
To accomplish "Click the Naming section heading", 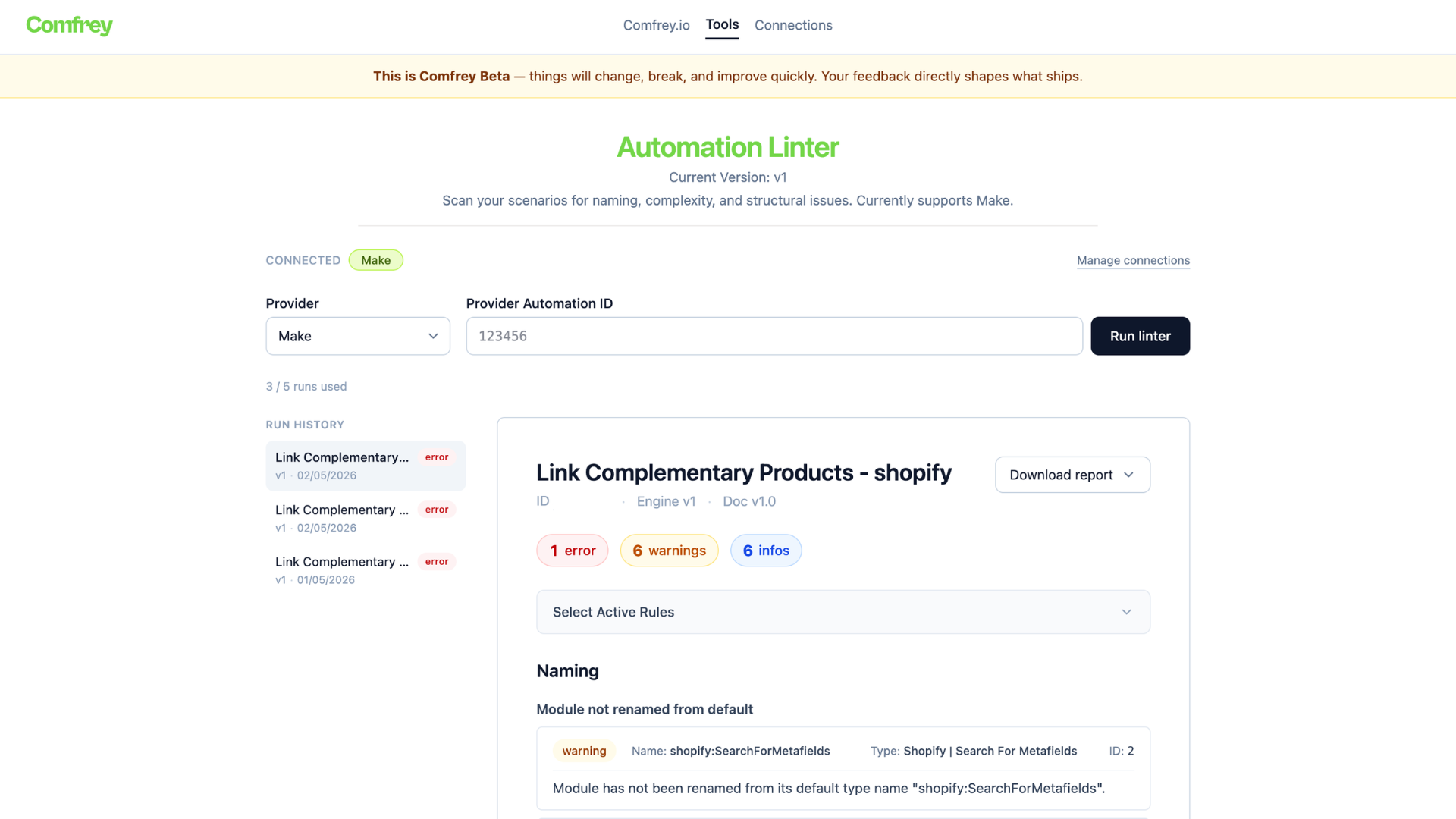I will pos(568,671).
